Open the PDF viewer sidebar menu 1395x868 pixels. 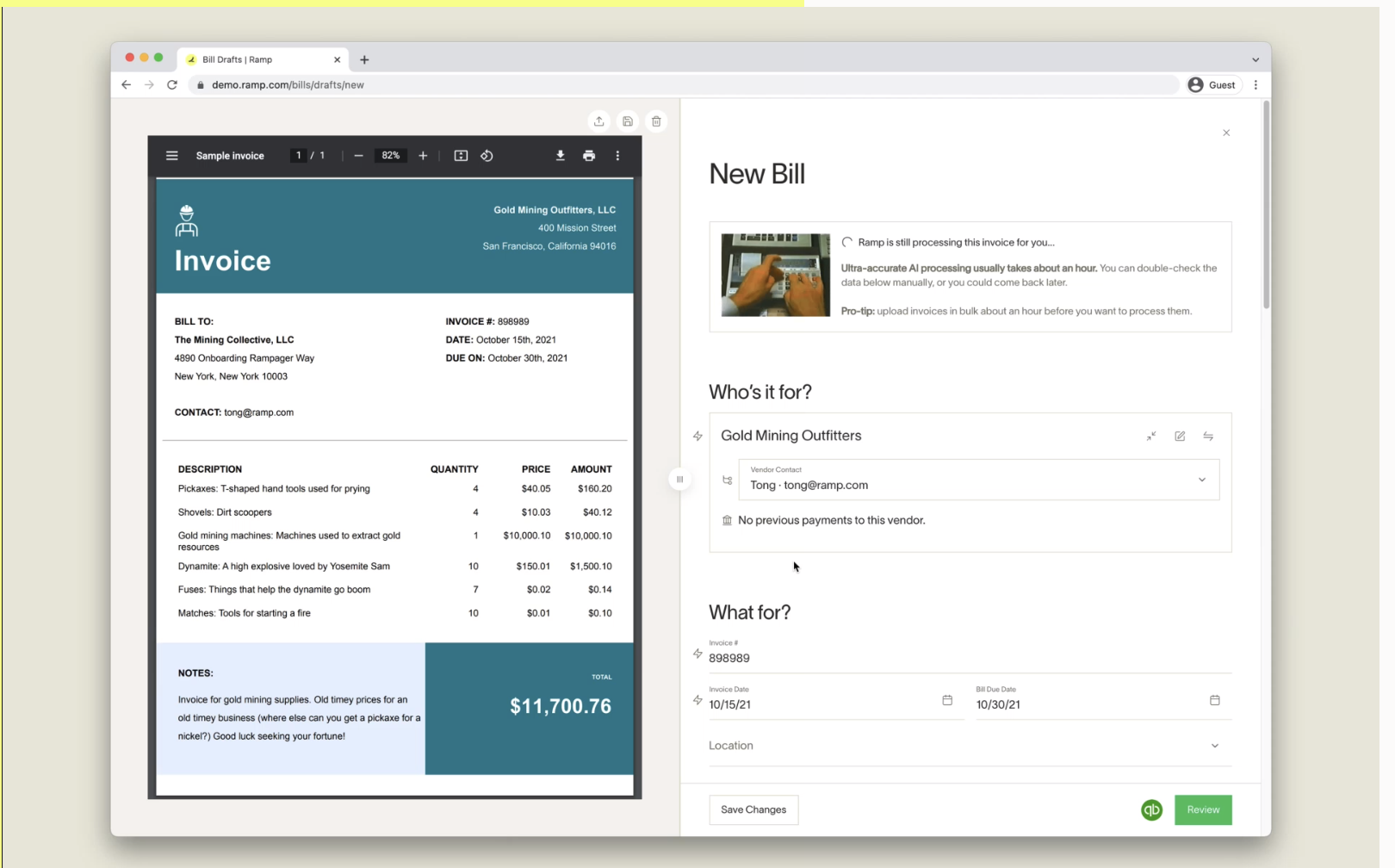coord(172,156)
